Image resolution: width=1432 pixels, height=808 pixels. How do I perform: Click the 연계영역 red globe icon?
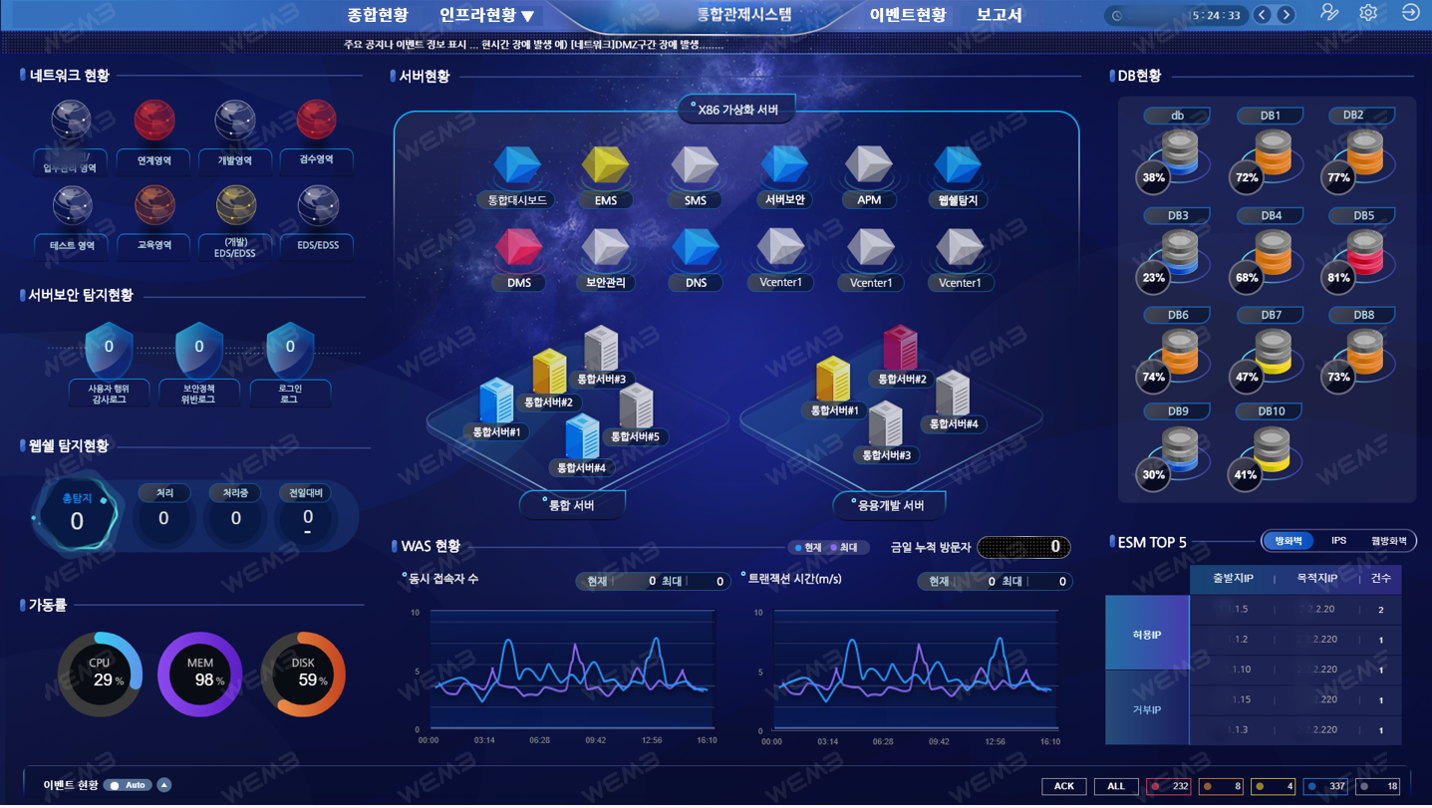154,120
